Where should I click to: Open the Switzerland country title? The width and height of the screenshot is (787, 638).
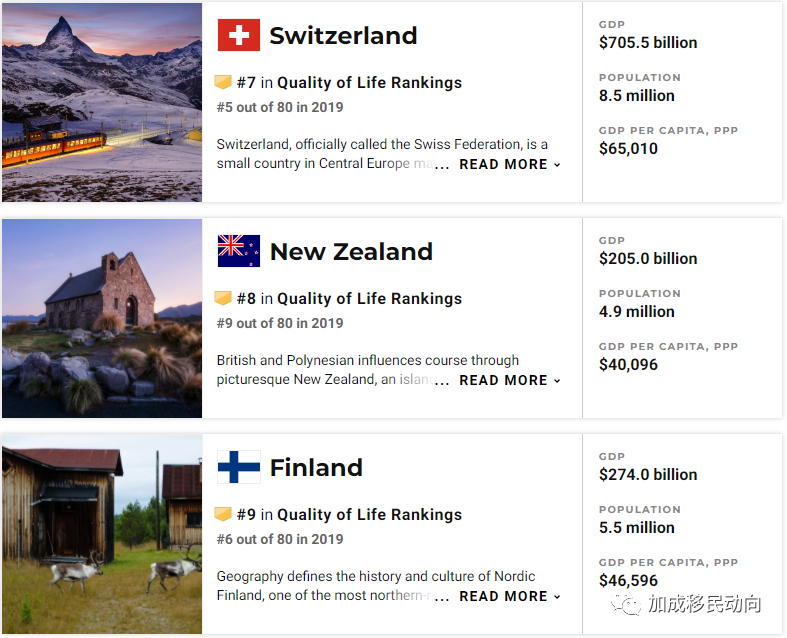pyautogui.click(x=343, y=36)
